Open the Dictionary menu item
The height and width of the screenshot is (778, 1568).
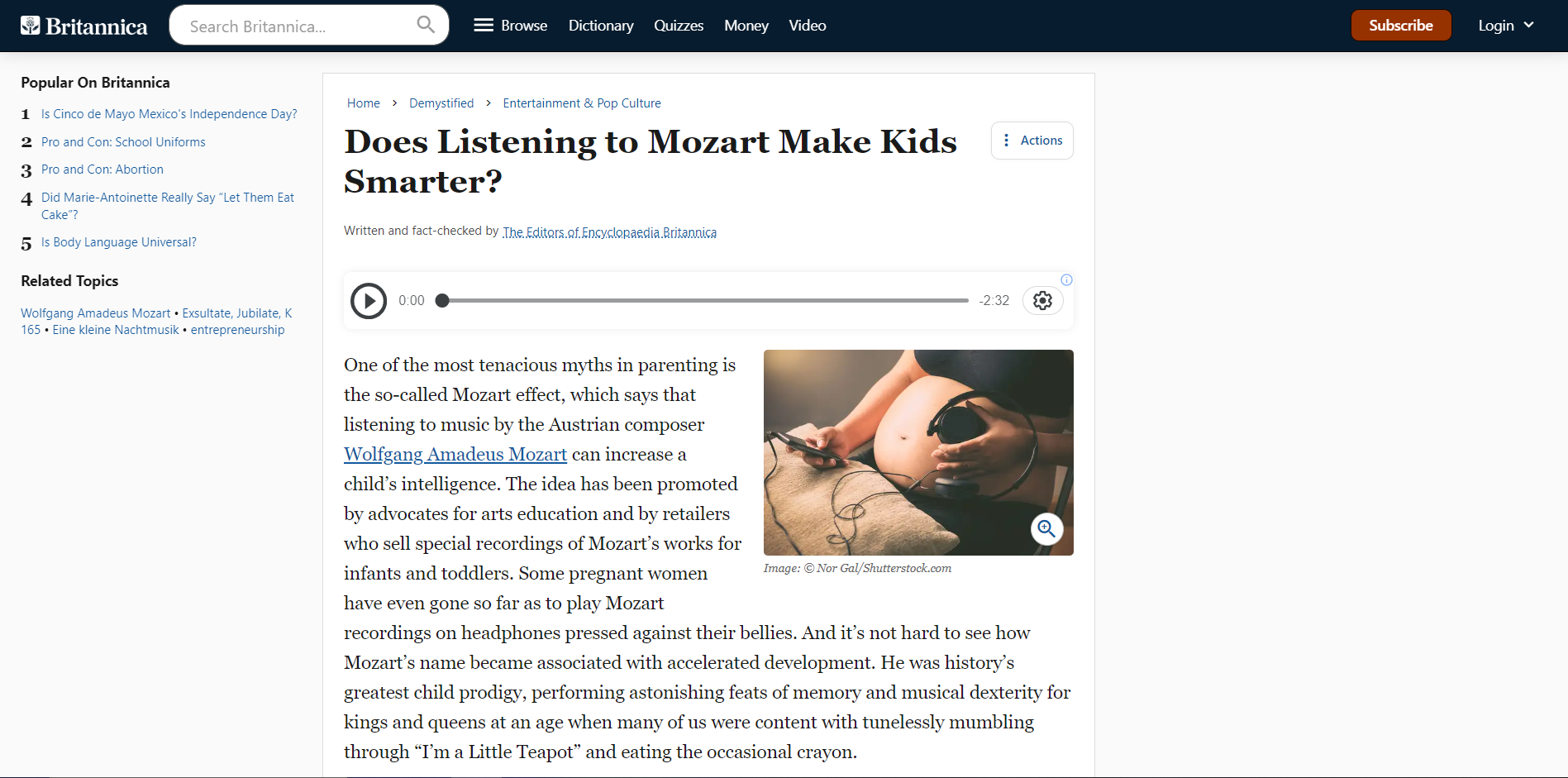pyautogui.click(x=601, y=26)
